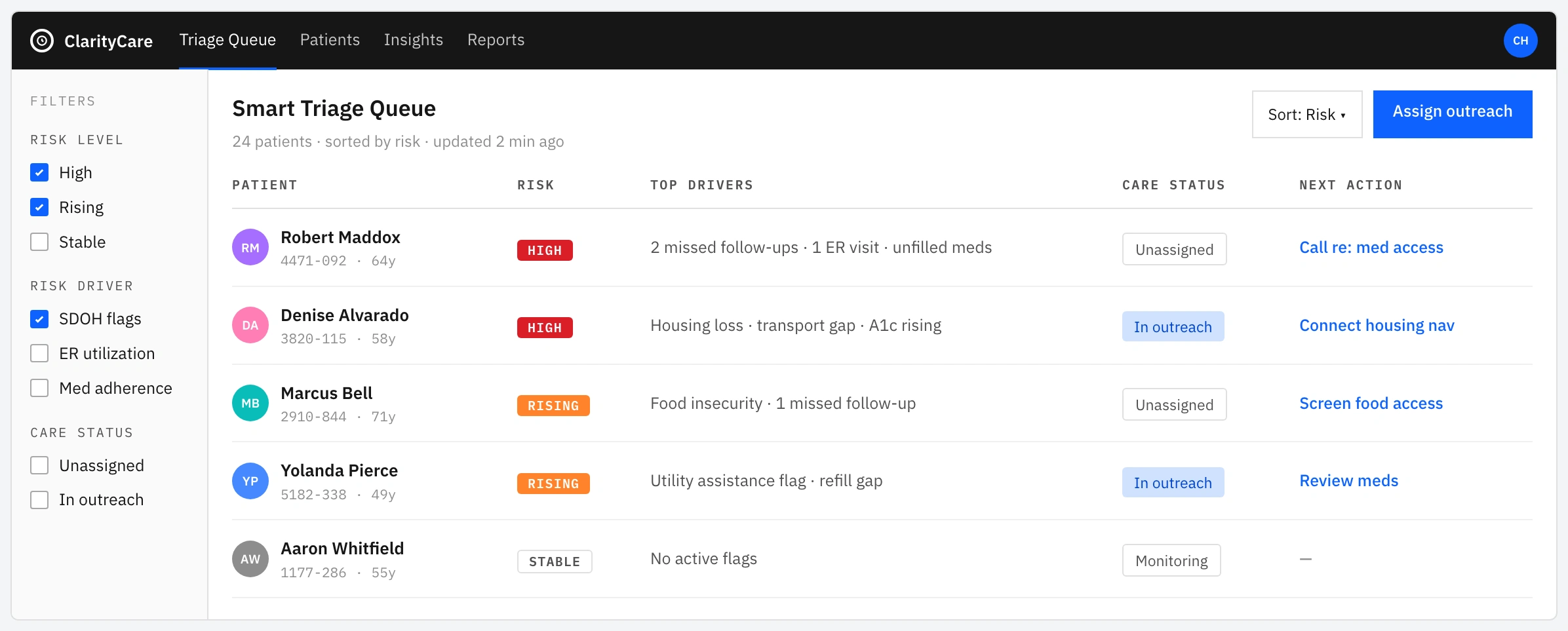This screenshot has height=631, width=1568.
Task: Open the Sort: Risk dropdown
Action: (x=1307, y=115)
